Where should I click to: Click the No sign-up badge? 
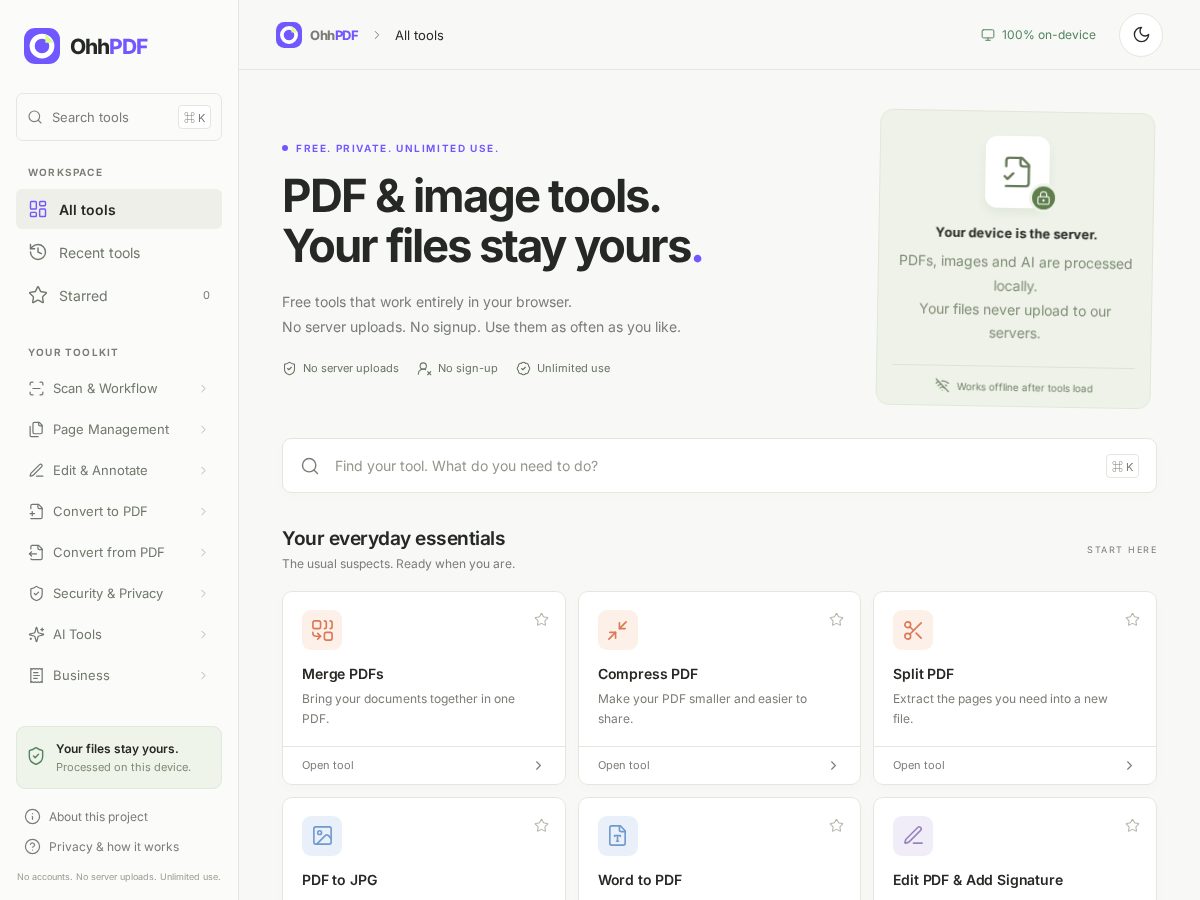click(457, 368)
